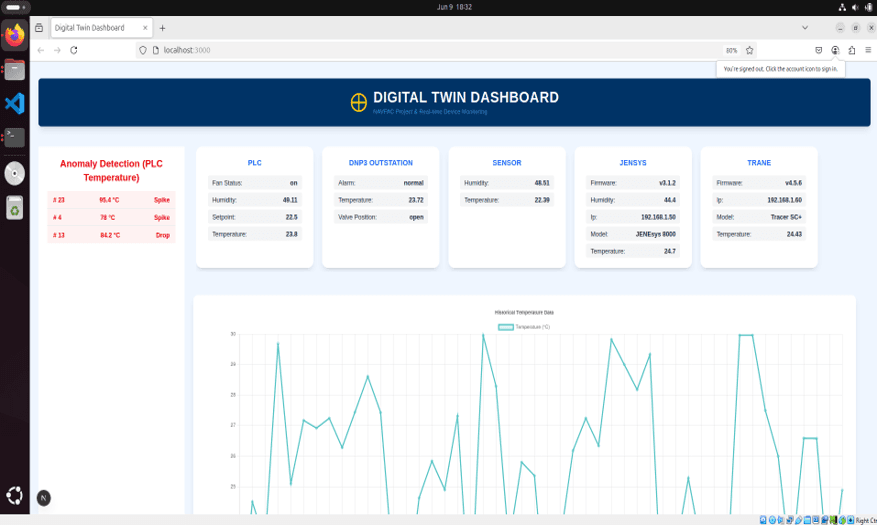The width and height of the screenshot is (877, 525).
Task: Click the TRANE Temperature value 24.43
Action: (x=794, y=234)
